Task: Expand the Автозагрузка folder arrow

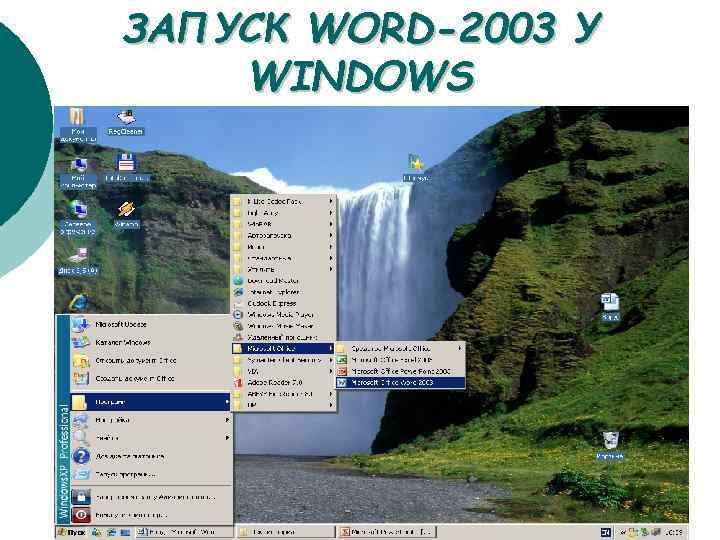Action: pos(331,235)
